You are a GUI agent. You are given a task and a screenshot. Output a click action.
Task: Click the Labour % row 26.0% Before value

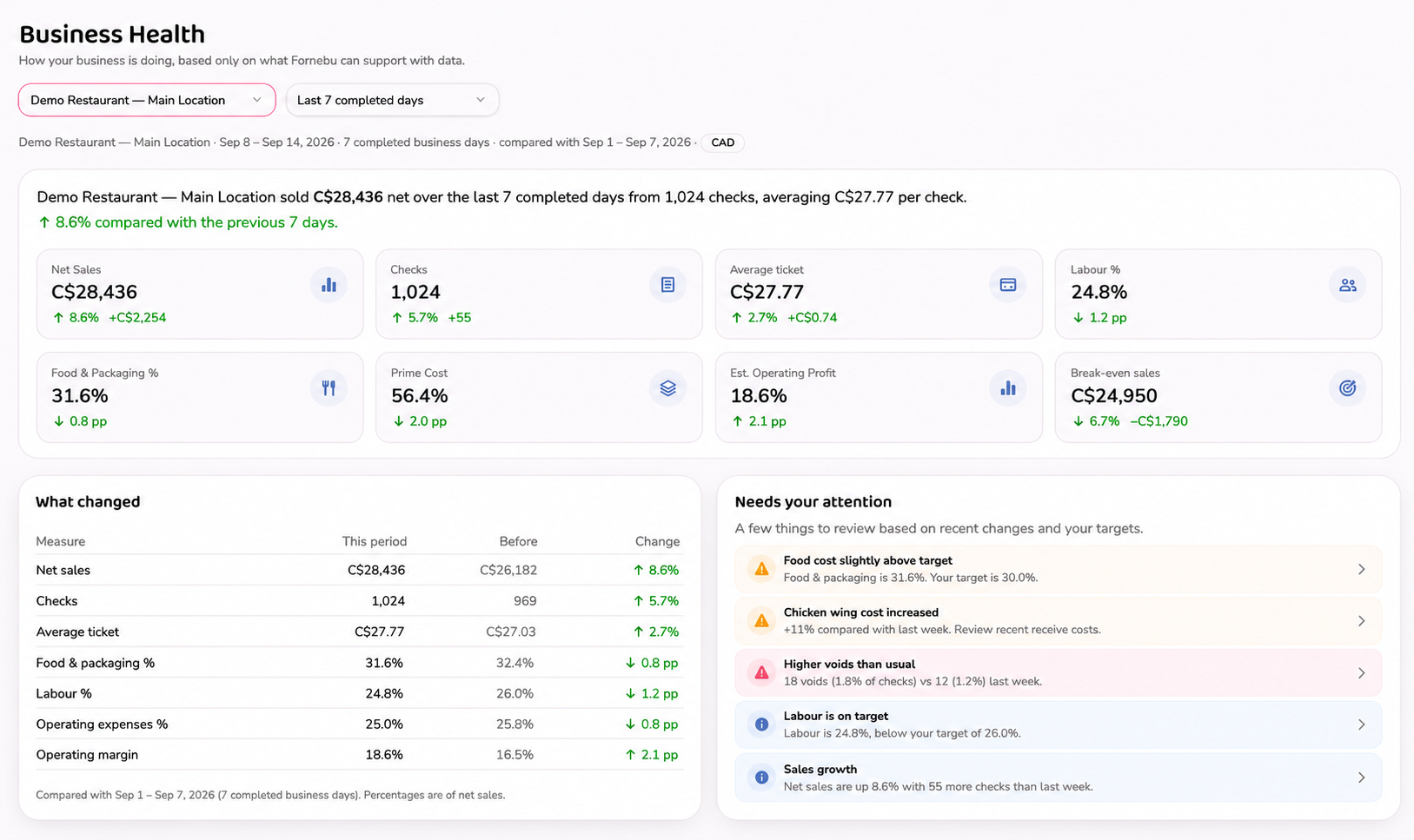click(514, 694)
